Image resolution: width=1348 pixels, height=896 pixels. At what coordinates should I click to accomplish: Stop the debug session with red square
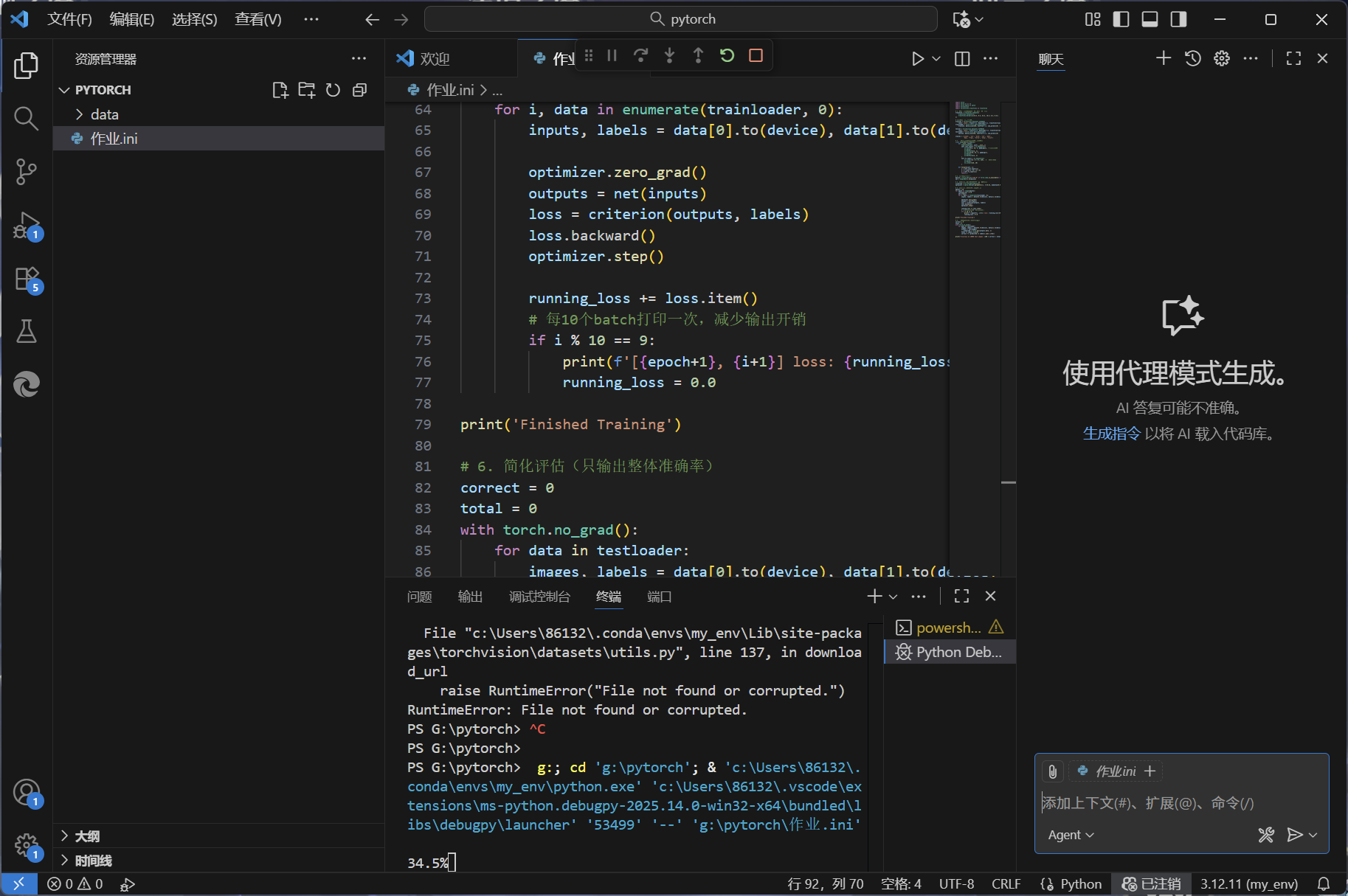(756, 56)
